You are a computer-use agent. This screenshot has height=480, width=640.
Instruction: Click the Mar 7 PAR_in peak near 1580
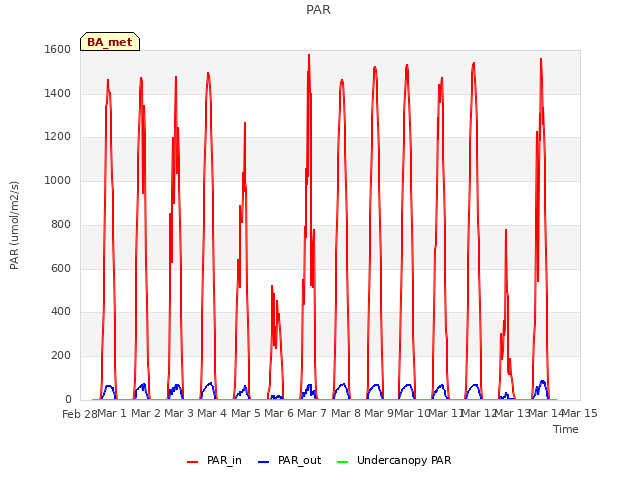309,56
